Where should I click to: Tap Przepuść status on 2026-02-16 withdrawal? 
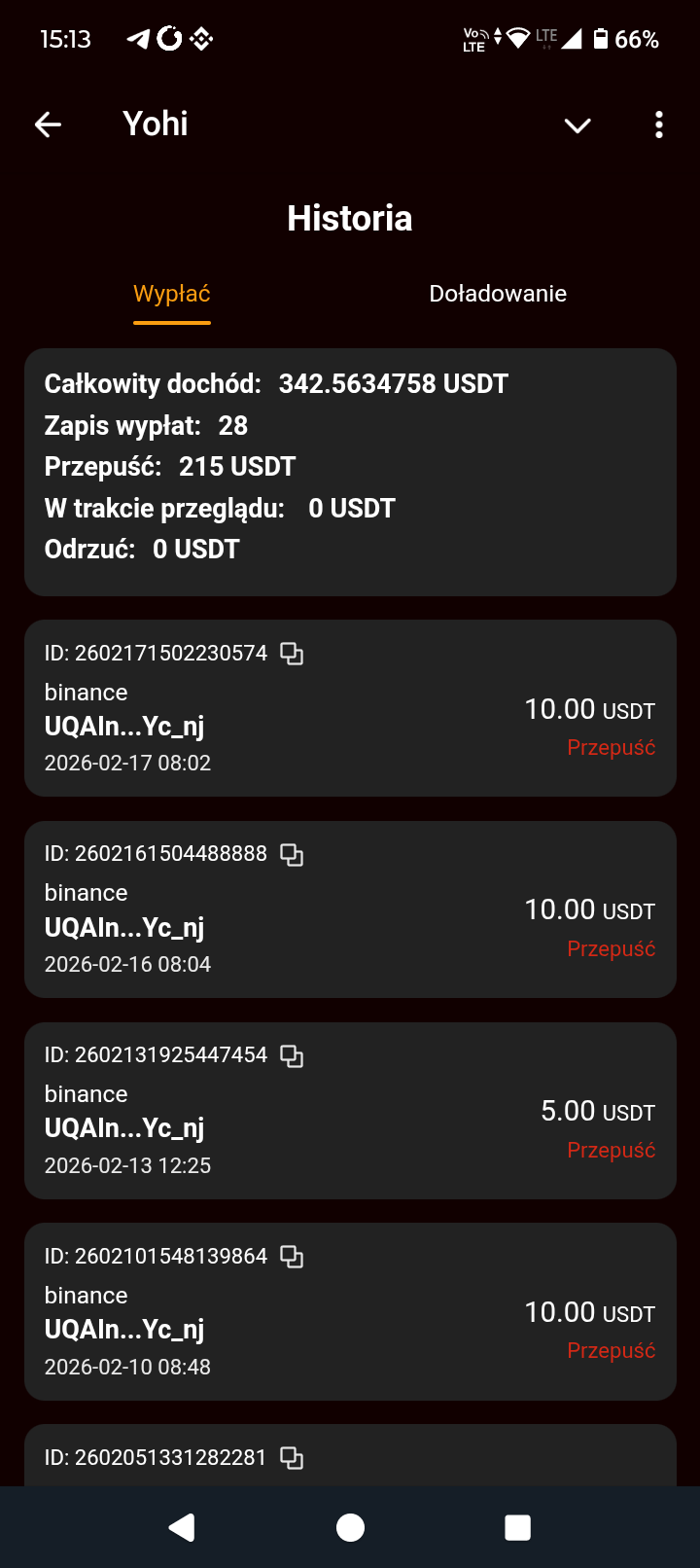(611, 949)
